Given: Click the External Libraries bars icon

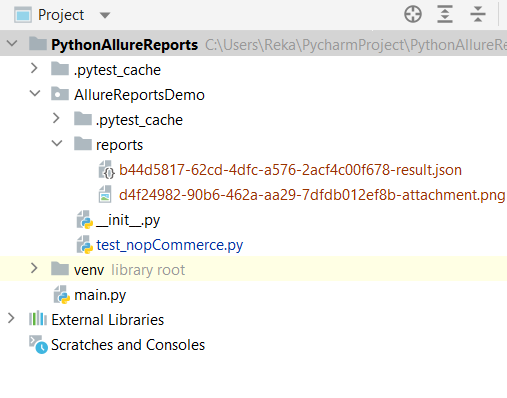Looking at the screenshot, I should pyautogui.click(x=38, y=318).
